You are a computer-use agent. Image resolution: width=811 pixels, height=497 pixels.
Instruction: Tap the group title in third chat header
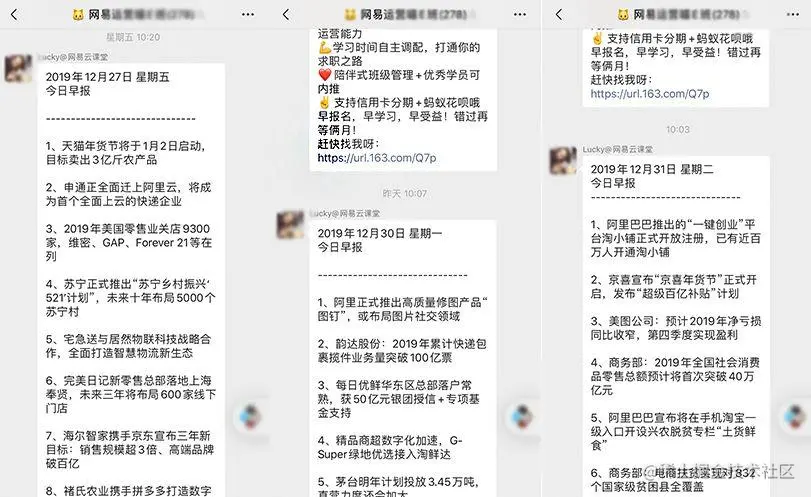(678, 14)
